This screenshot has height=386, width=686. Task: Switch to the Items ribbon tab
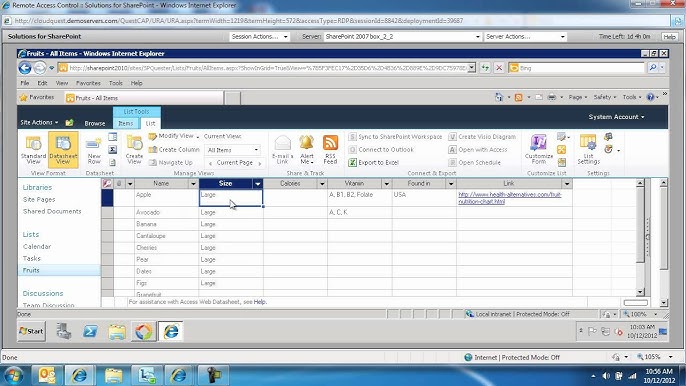point(126,123)
